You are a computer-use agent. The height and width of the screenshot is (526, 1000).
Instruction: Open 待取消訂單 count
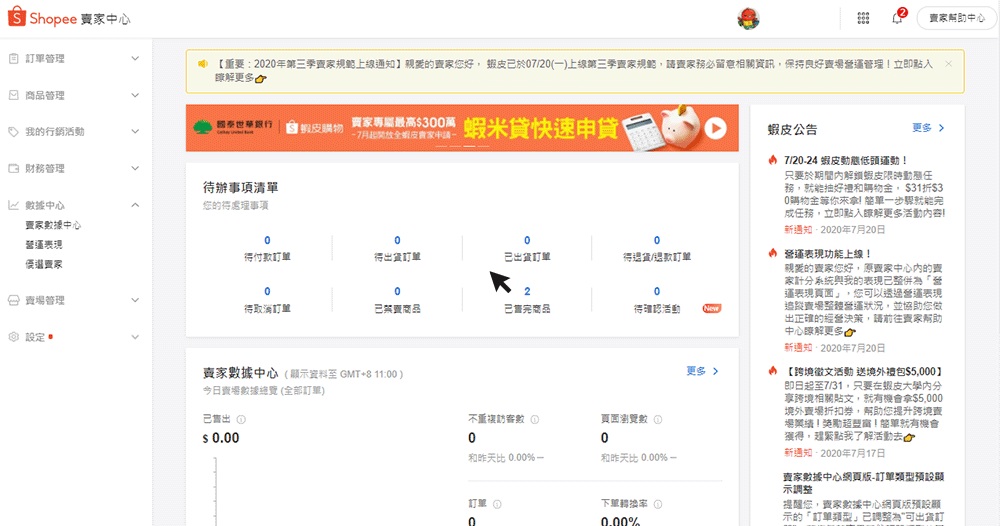(267, 291)
